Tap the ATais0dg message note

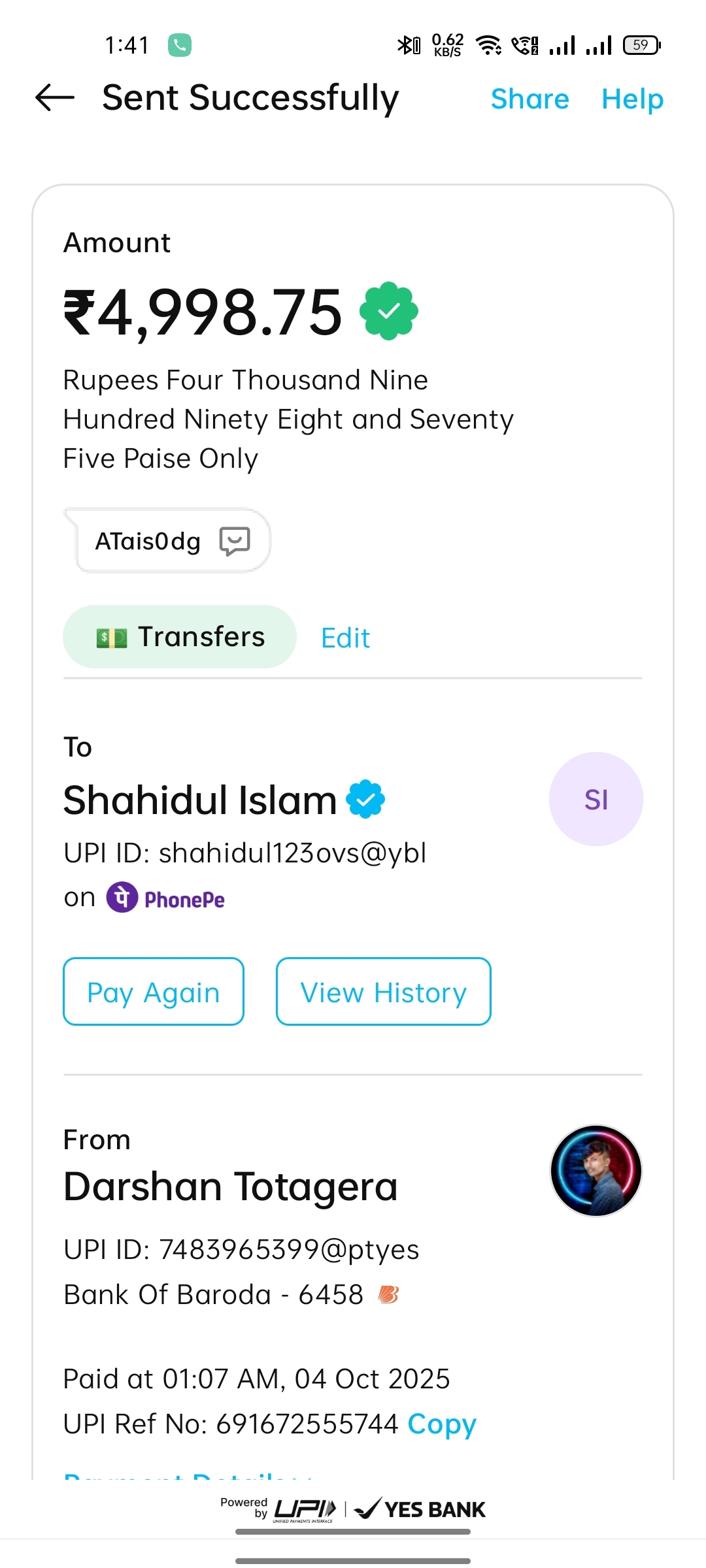click(148, 541)
